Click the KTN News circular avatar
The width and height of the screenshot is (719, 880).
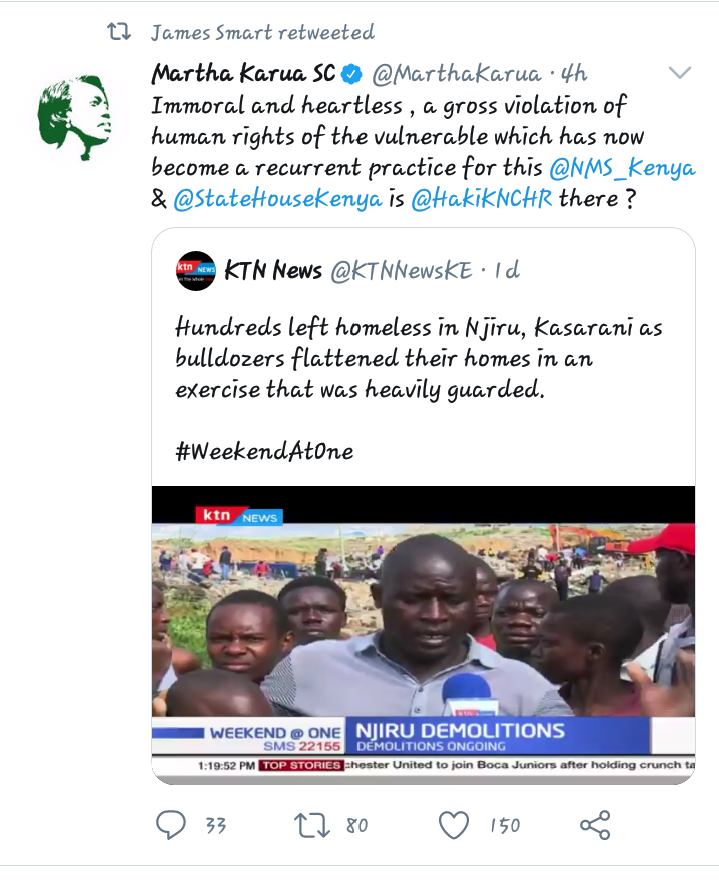tap(196, 271)
